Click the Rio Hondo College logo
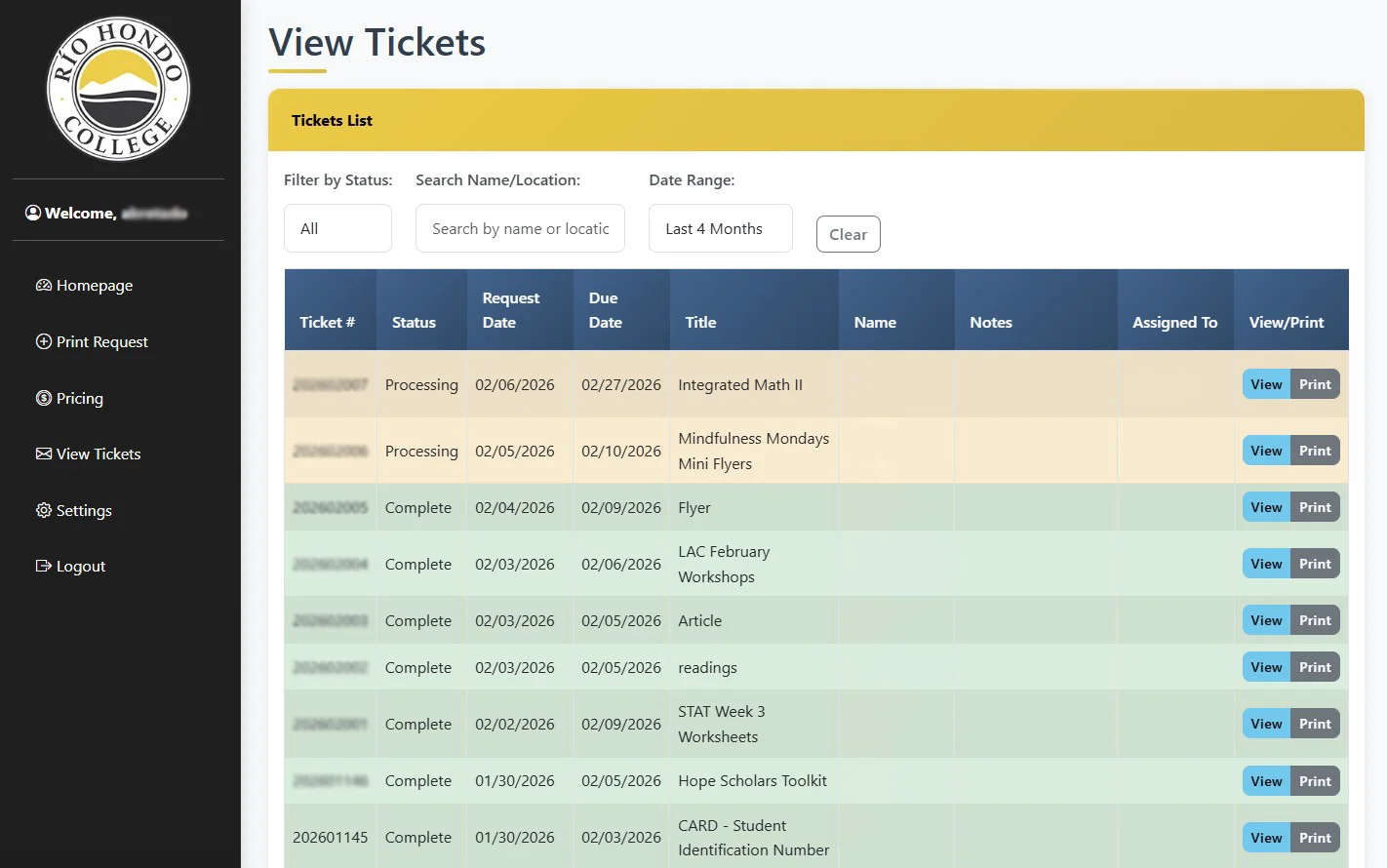The image size is (1387, 868). coord(119,89)
